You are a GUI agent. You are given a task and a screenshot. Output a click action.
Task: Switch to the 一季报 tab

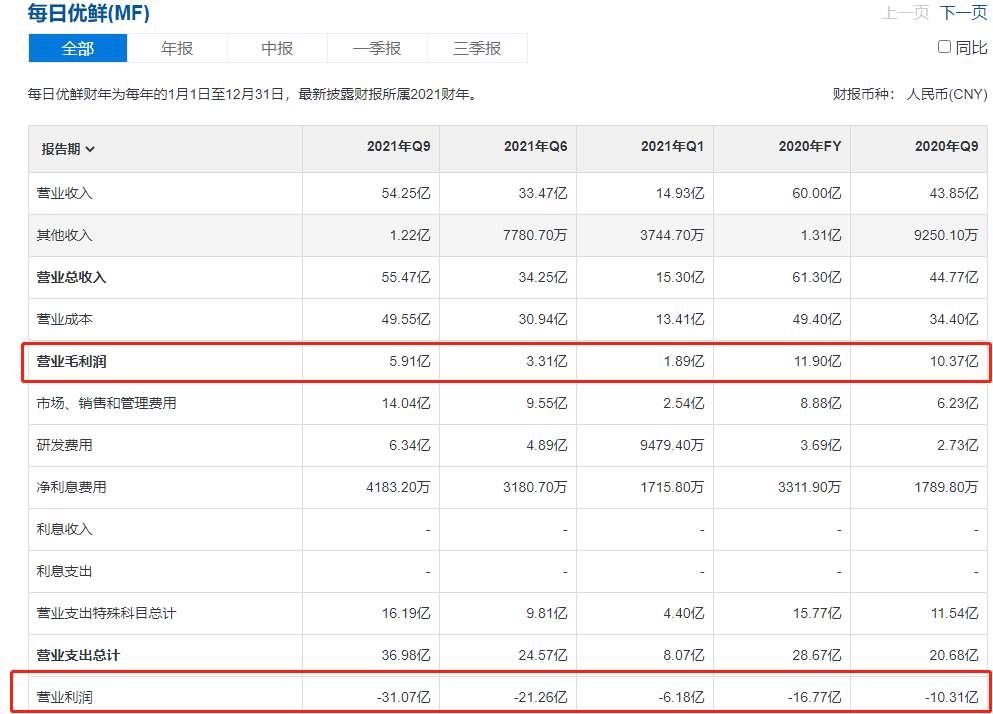377,48
